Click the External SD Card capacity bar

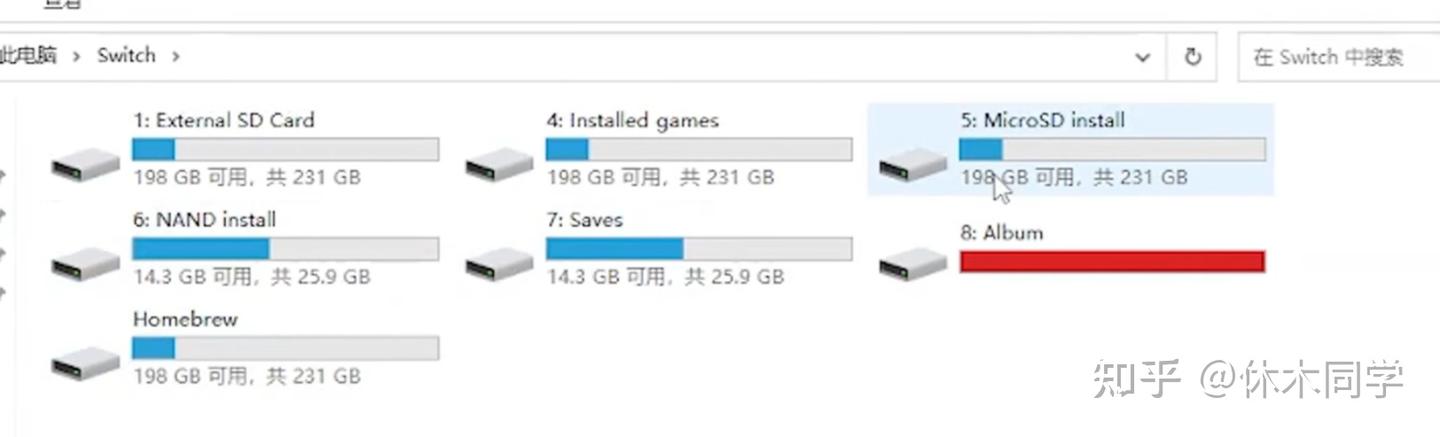point(285,150)
